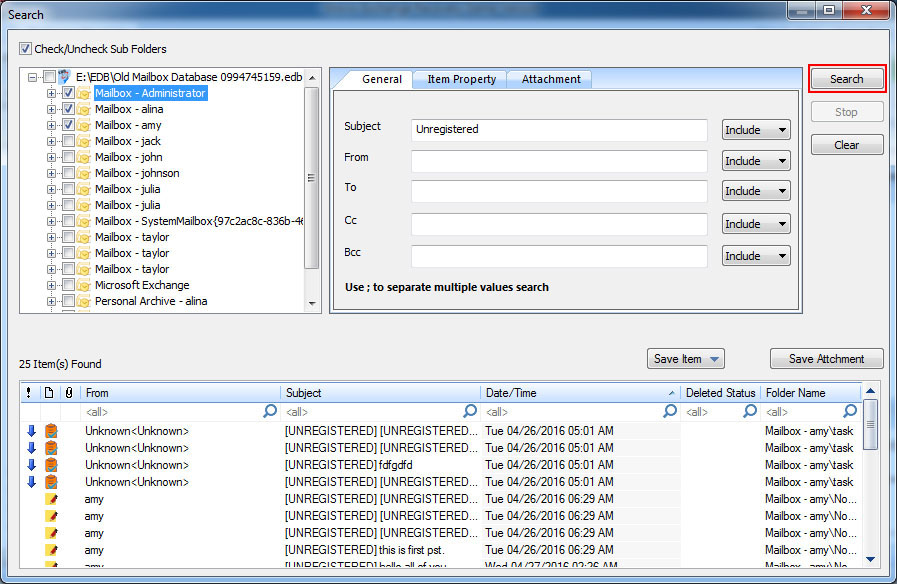Image resolution: width=897 pixels, height=584 pixels.
Task: Click the folder icon beside Mailbox - jack
Action: tap(84, 141)
